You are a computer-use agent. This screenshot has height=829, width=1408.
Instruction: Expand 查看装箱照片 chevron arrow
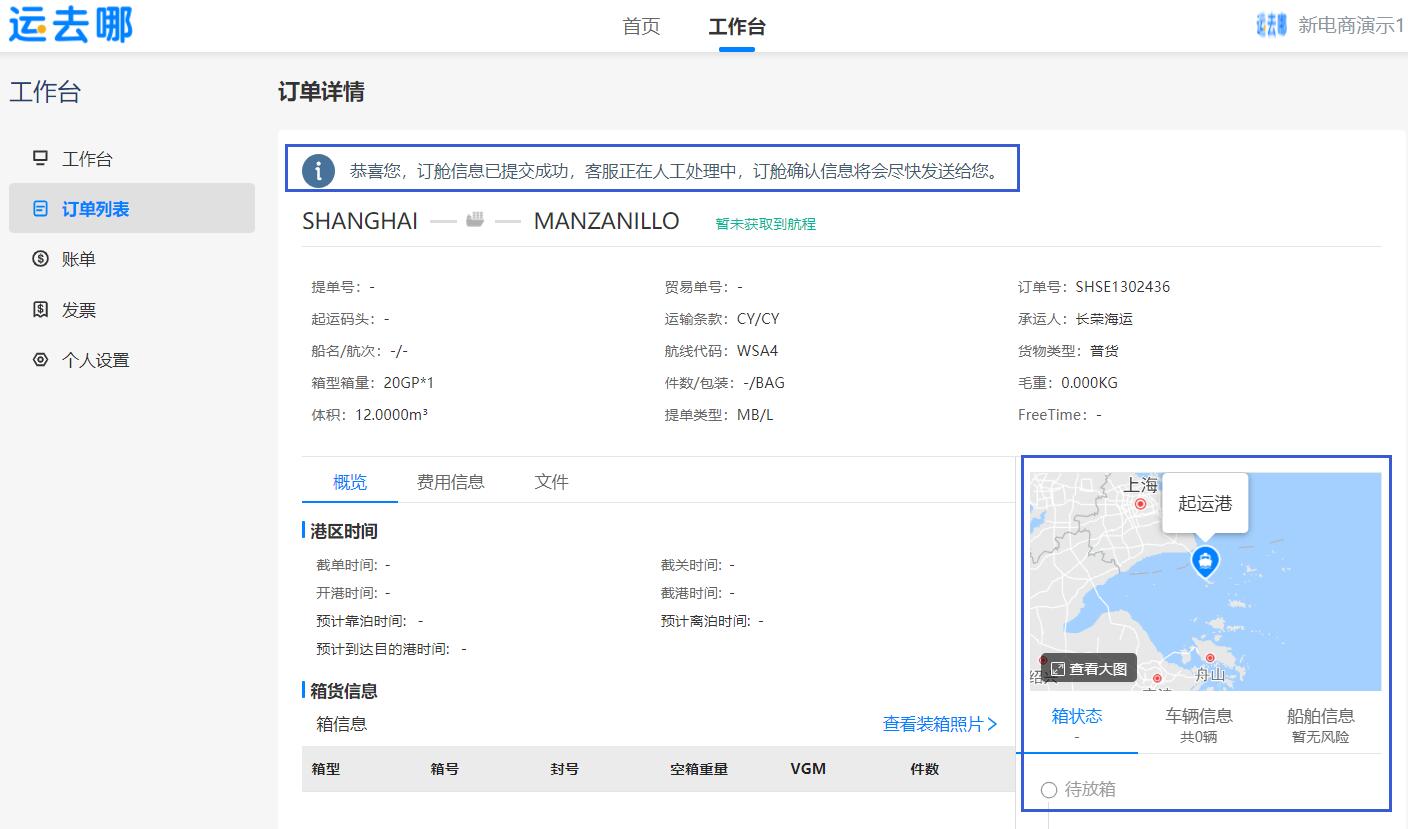point(992,724)
